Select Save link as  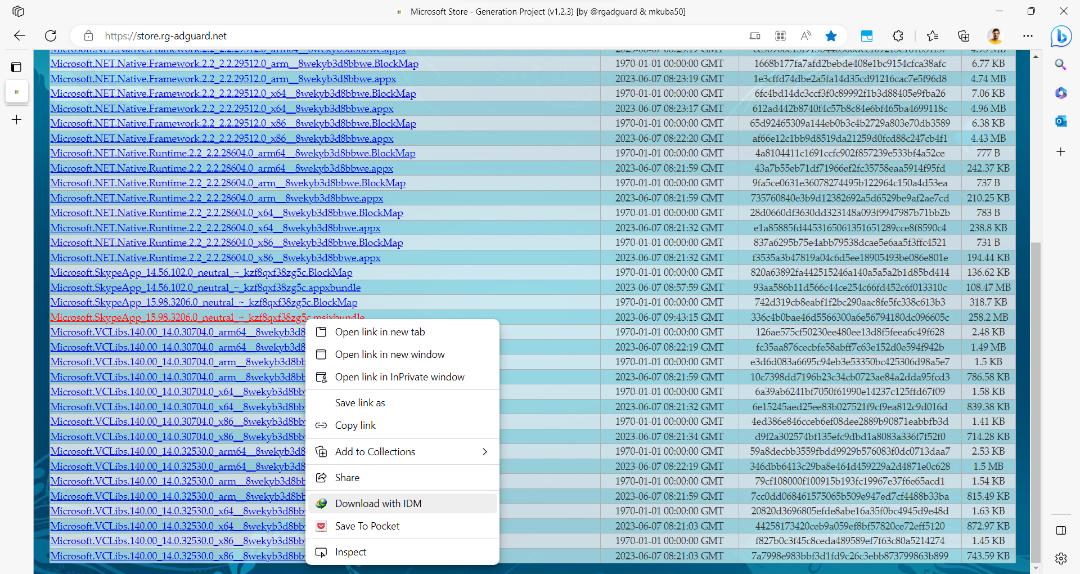point(402,402)
